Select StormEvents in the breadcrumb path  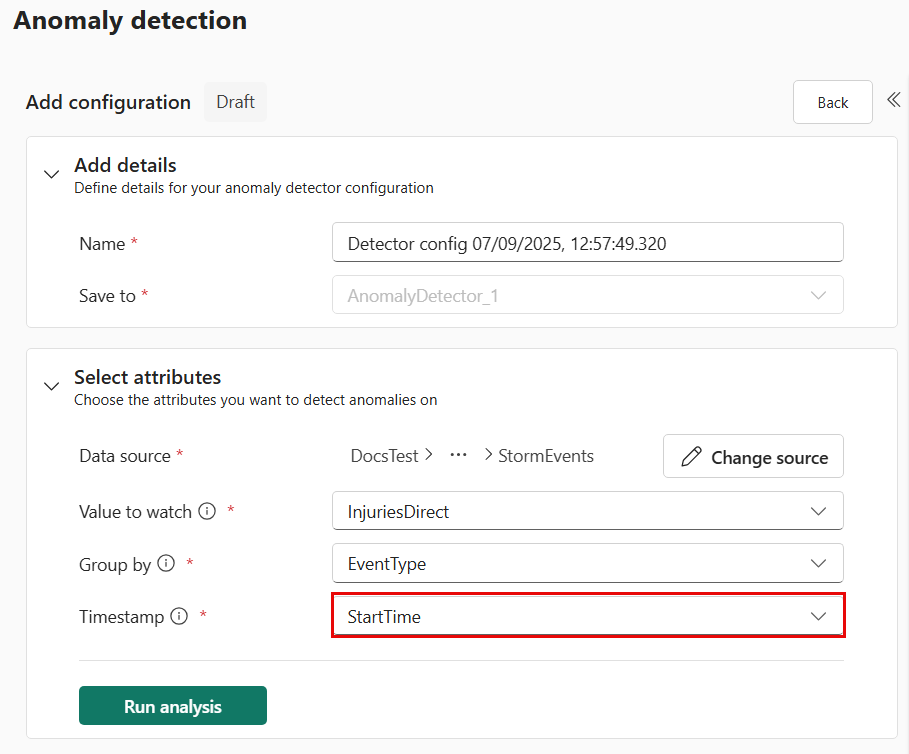[x=545, y=456]
